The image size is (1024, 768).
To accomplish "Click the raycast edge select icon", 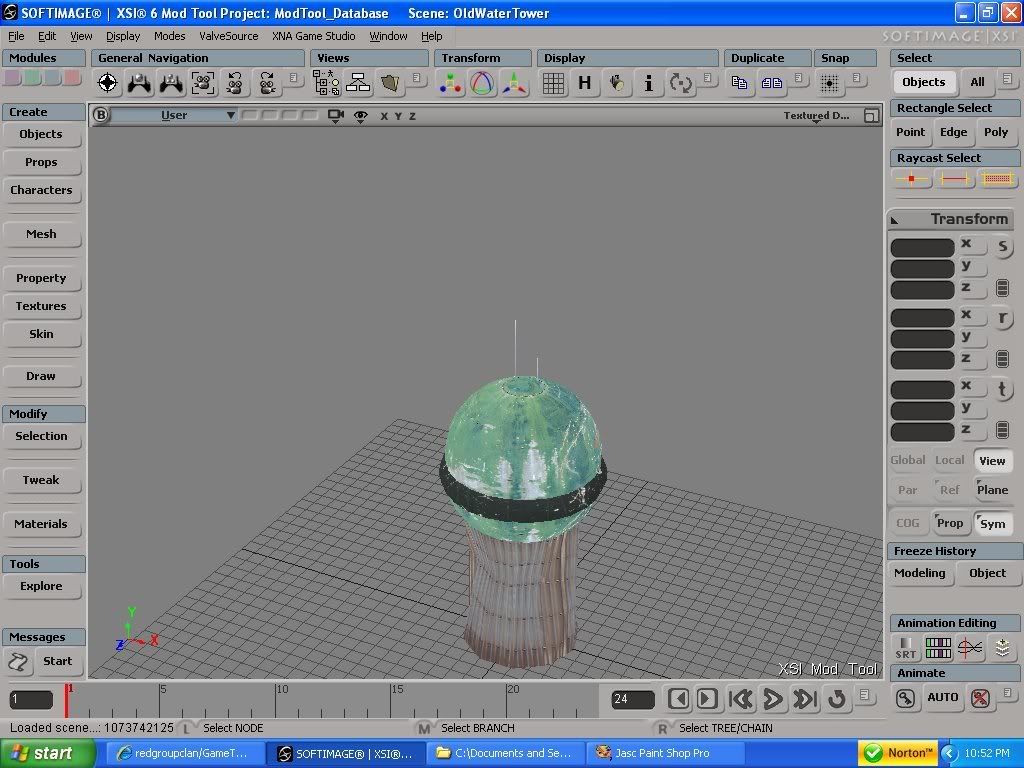I will pyautogui.click(x=953, y=178).
